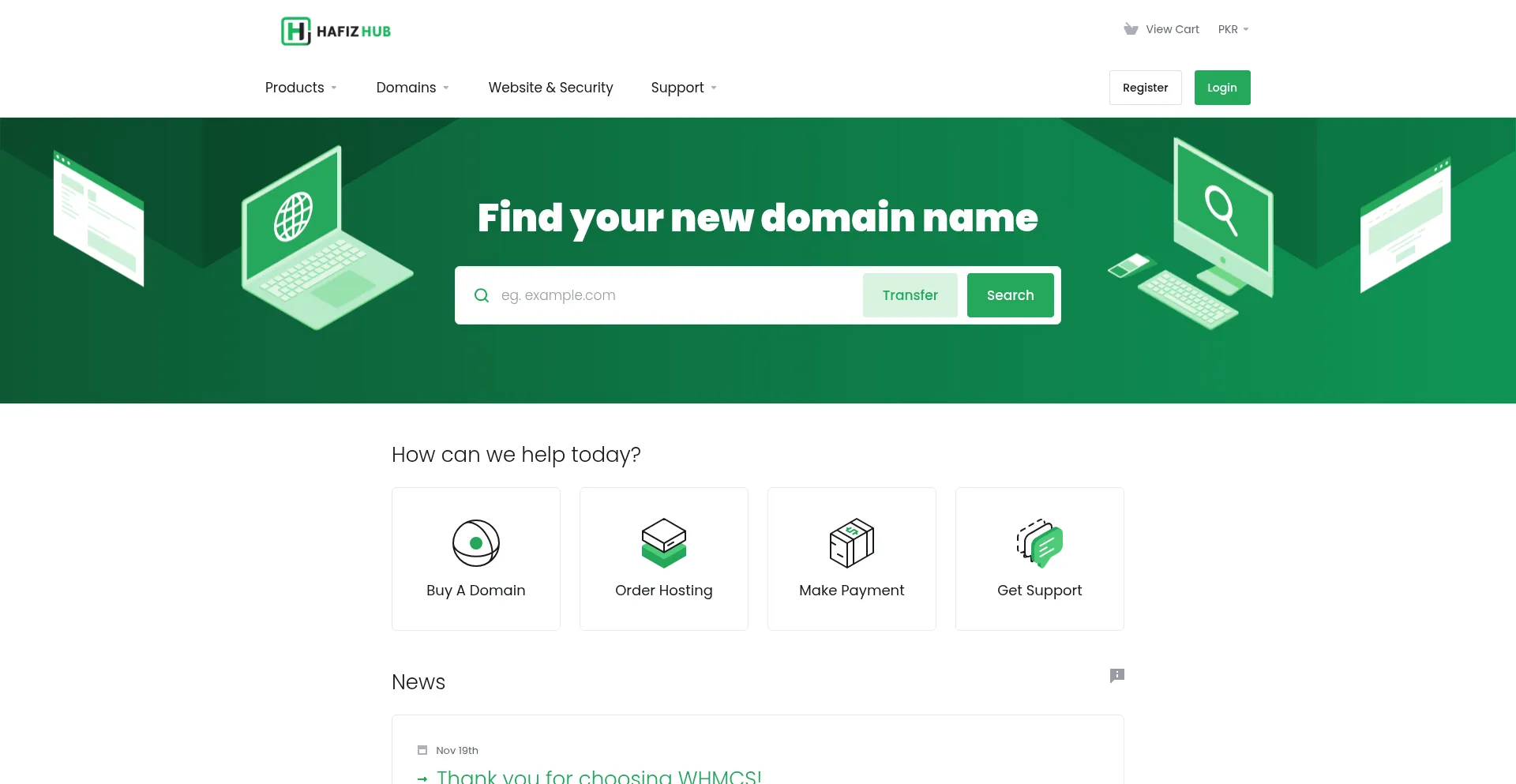Click the calendar icon next to Nov 19th

(x=422, y=750)
